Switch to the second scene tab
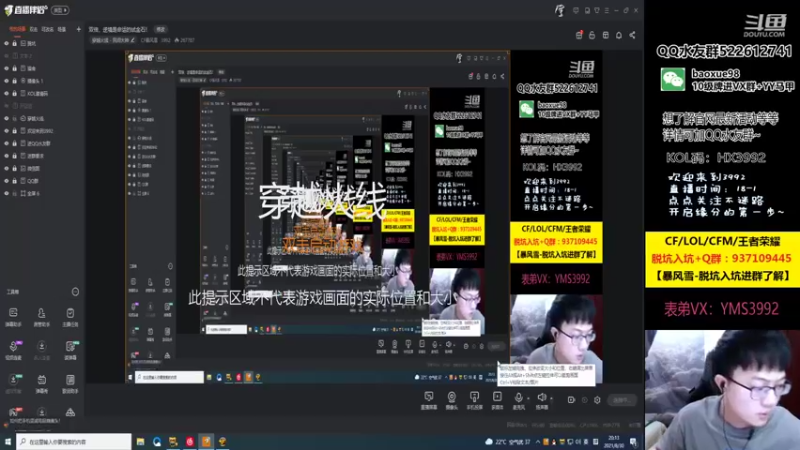The width and height of the screenshot is (800, 450). coord(34,29)
